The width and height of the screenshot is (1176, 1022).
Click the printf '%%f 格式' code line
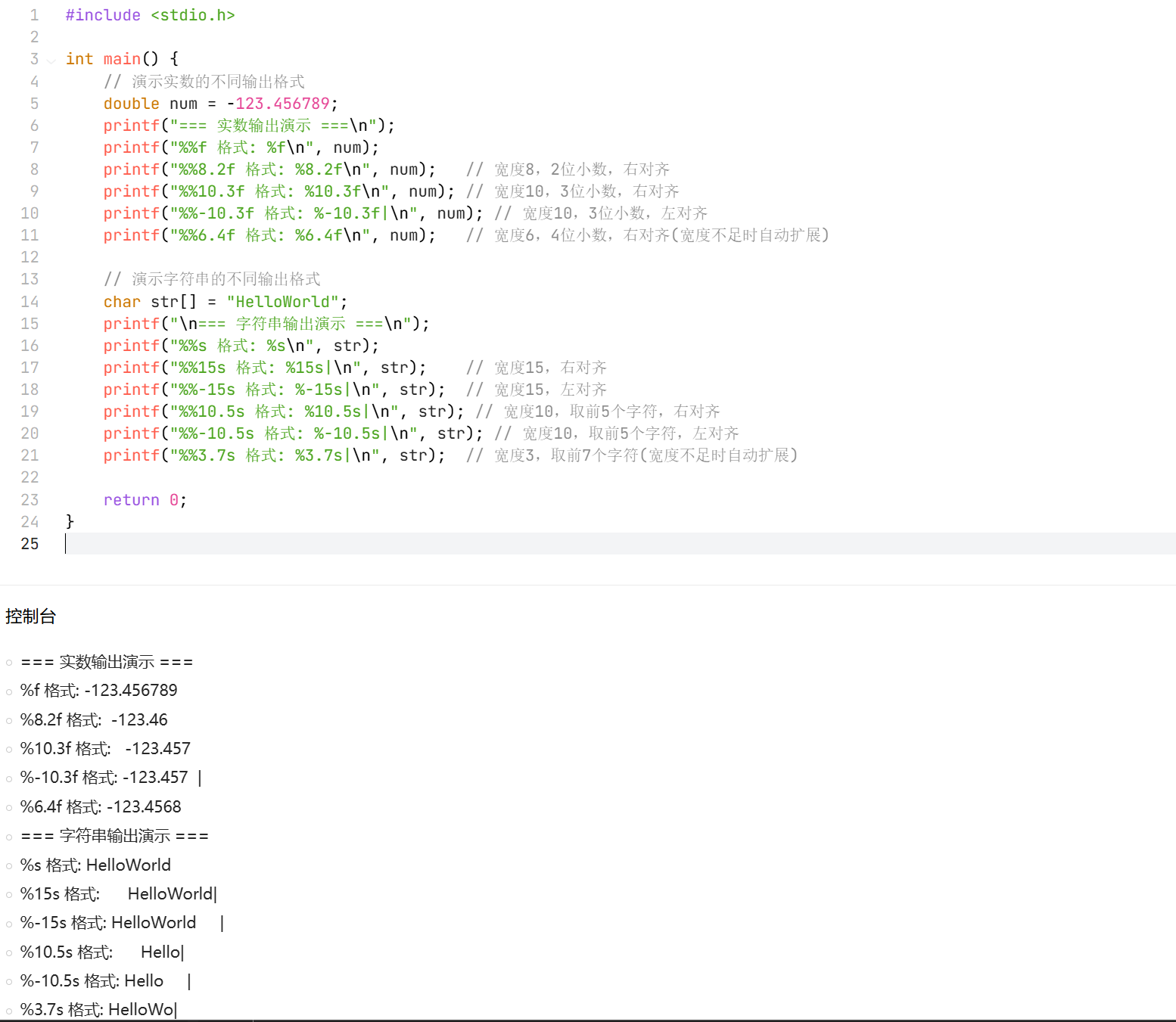[241, 148]
